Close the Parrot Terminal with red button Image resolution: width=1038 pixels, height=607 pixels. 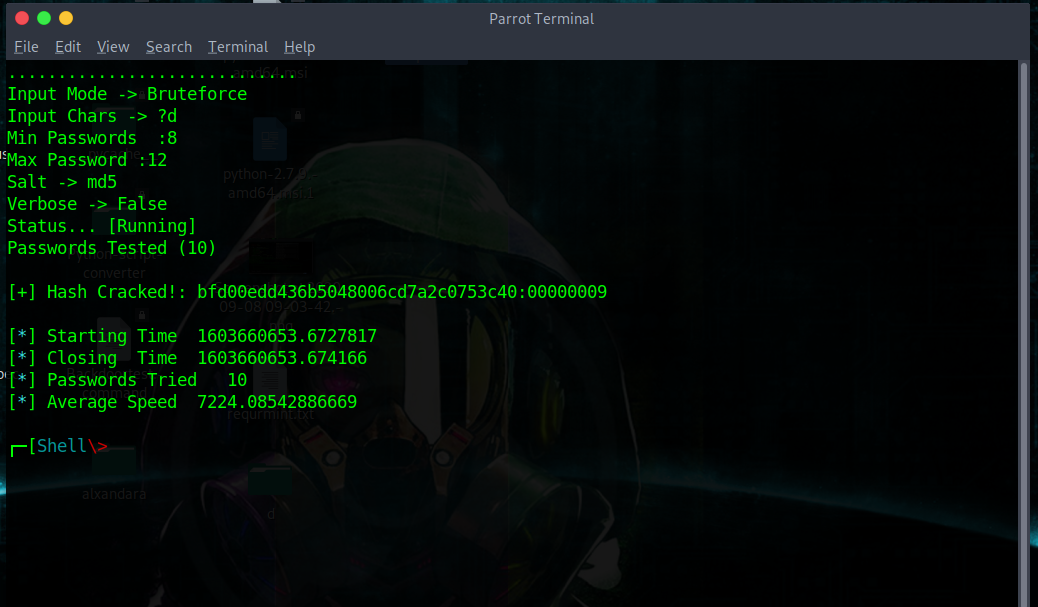click(22, 18)
